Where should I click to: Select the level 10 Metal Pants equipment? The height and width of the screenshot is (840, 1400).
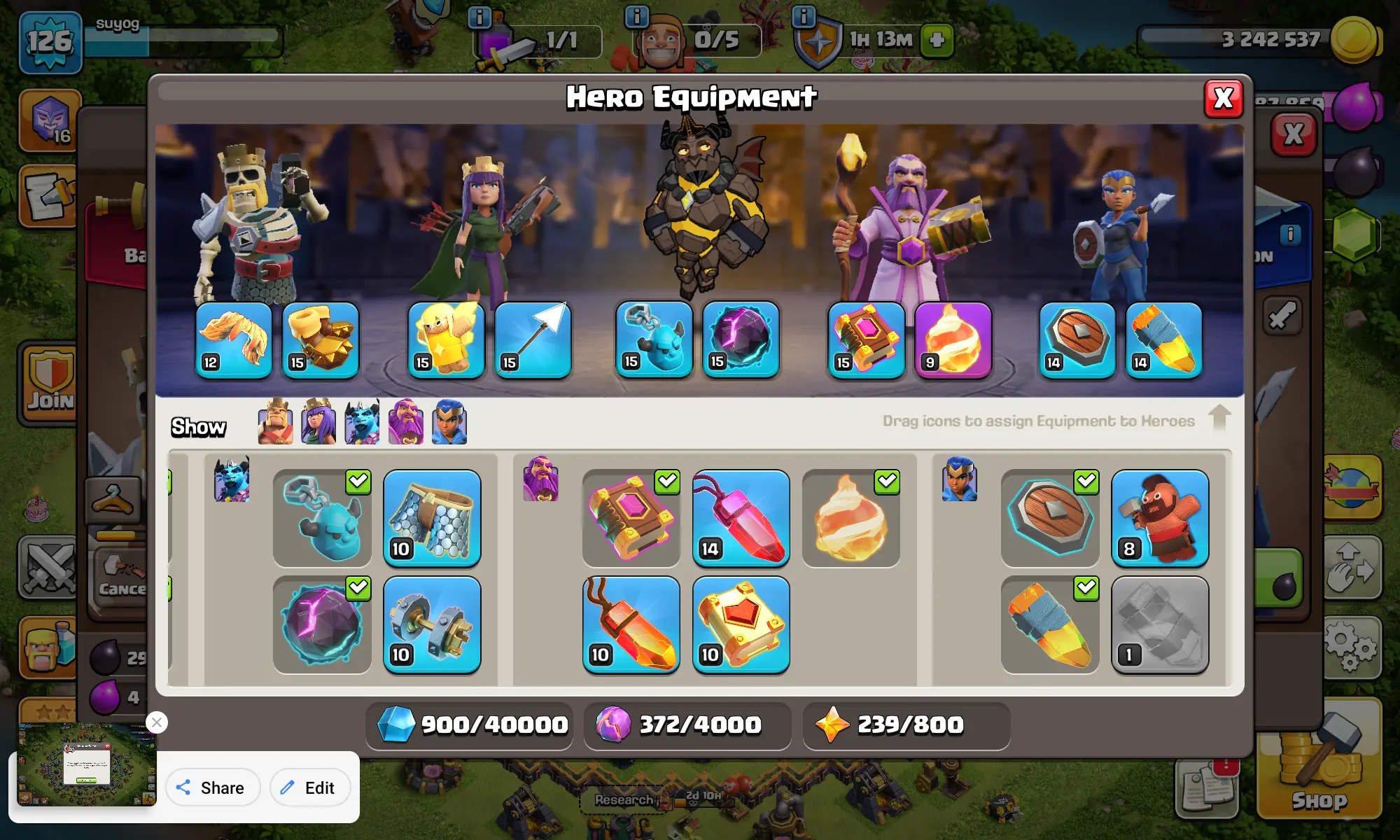click(x=432, y=518)
